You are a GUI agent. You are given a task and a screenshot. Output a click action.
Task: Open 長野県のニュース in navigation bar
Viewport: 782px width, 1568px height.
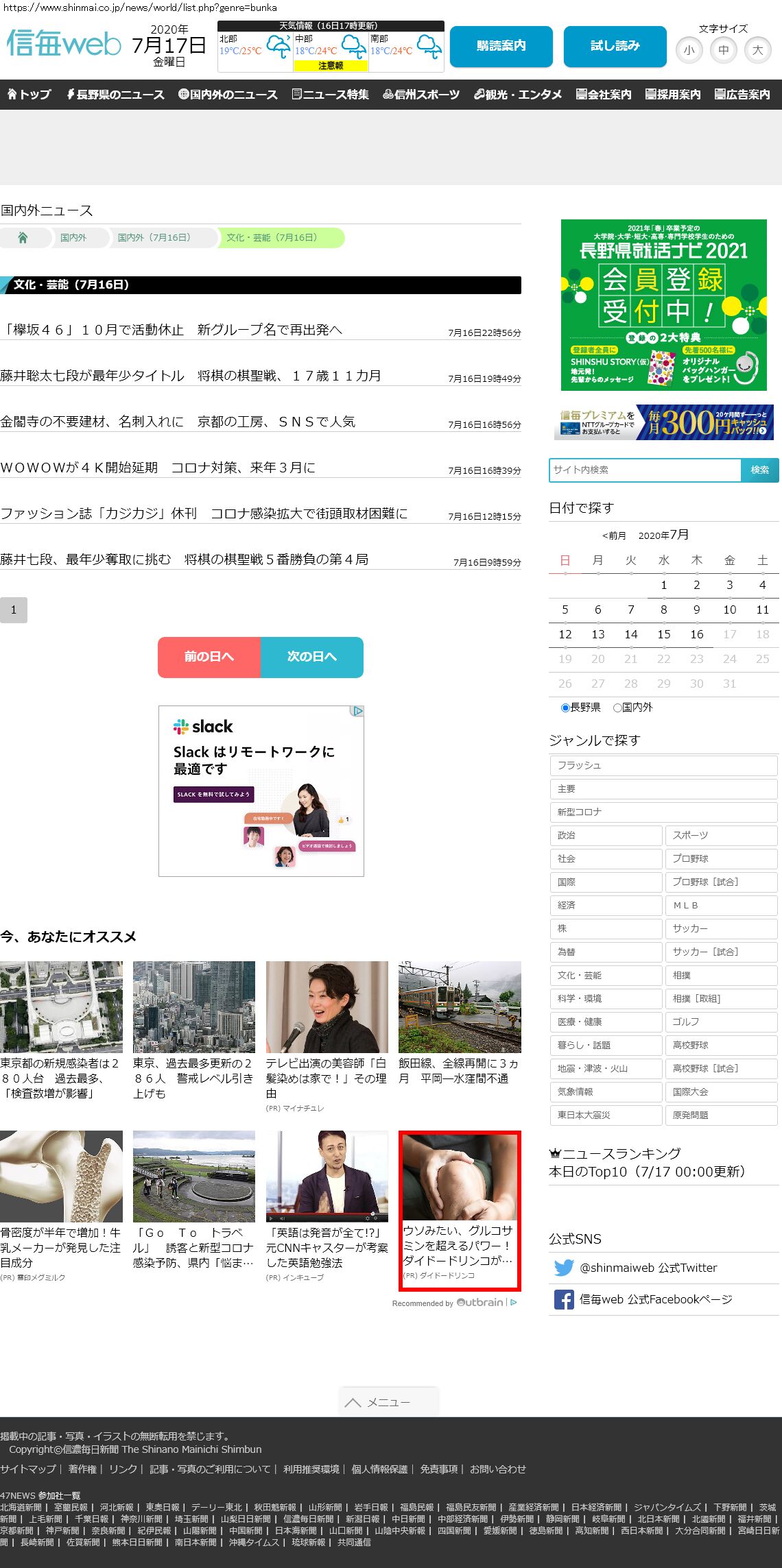(x=115, y=95)
